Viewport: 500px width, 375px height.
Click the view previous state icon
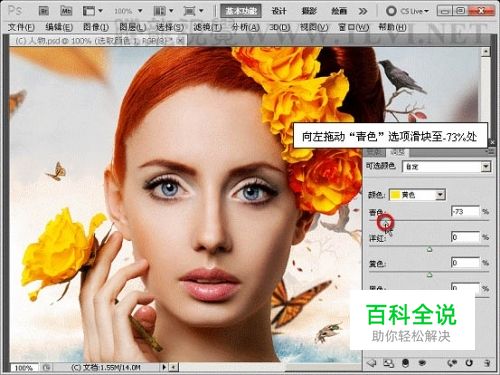click(x=452, y=363)
